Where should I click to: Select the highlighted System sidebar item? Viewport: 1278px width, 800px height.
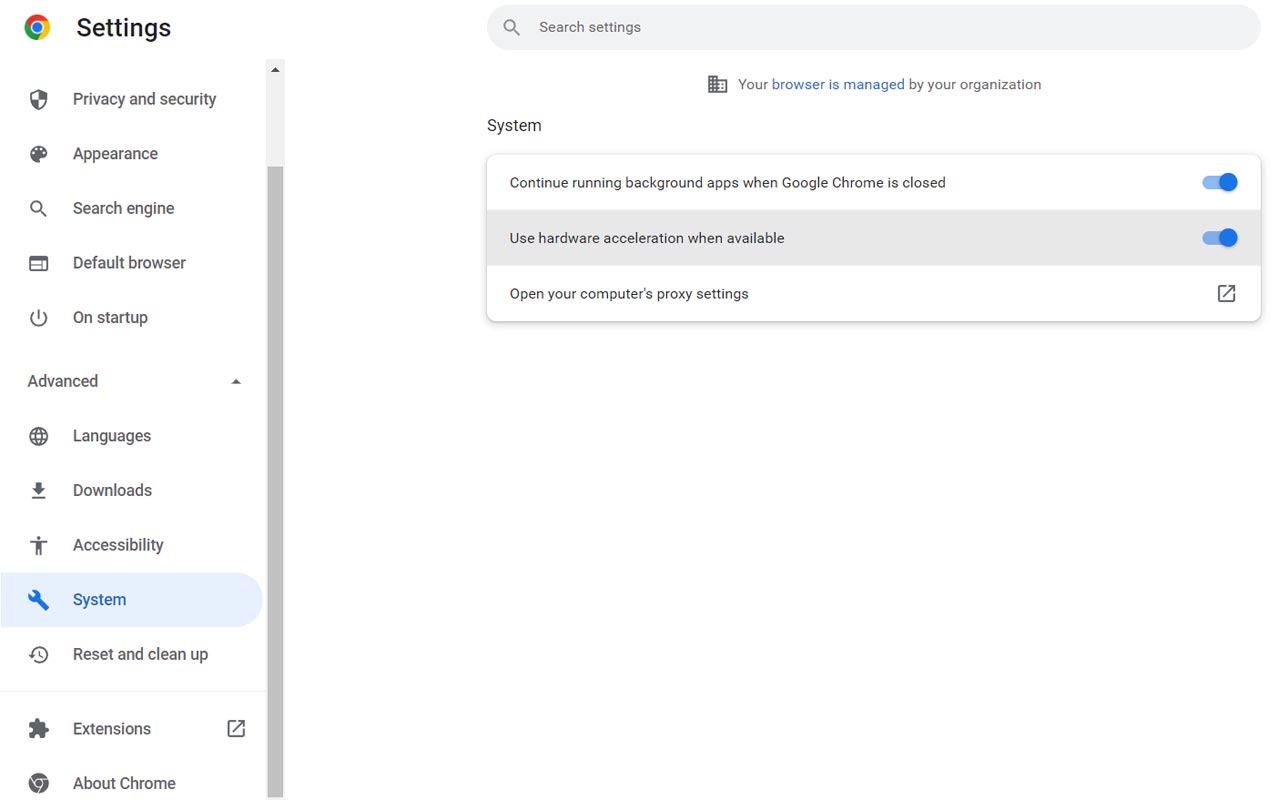click(131, 600)
